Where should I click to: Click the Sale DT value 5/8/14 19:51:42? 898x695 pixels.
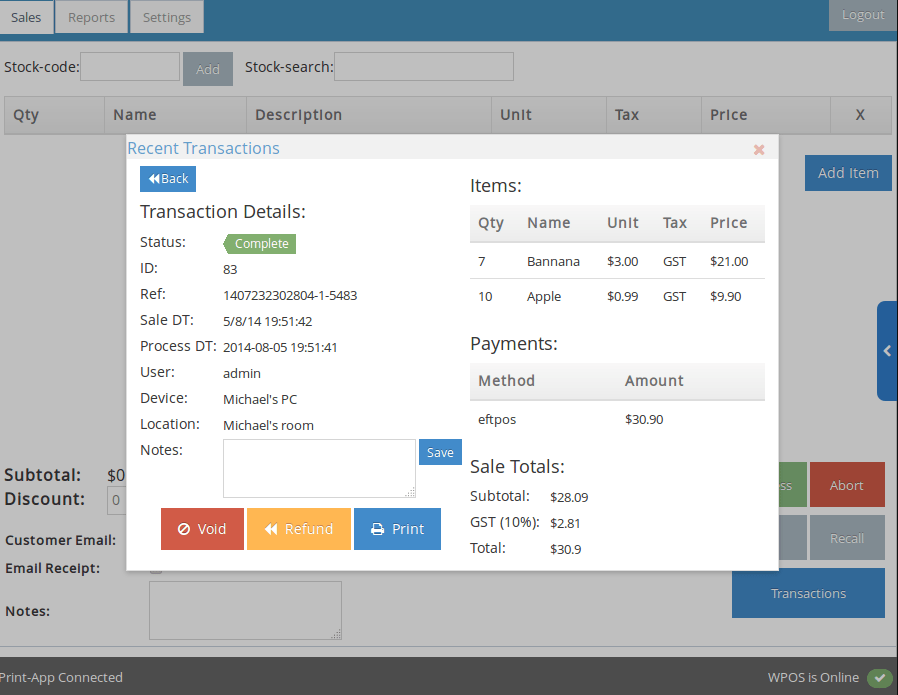(x=267, y=322)
